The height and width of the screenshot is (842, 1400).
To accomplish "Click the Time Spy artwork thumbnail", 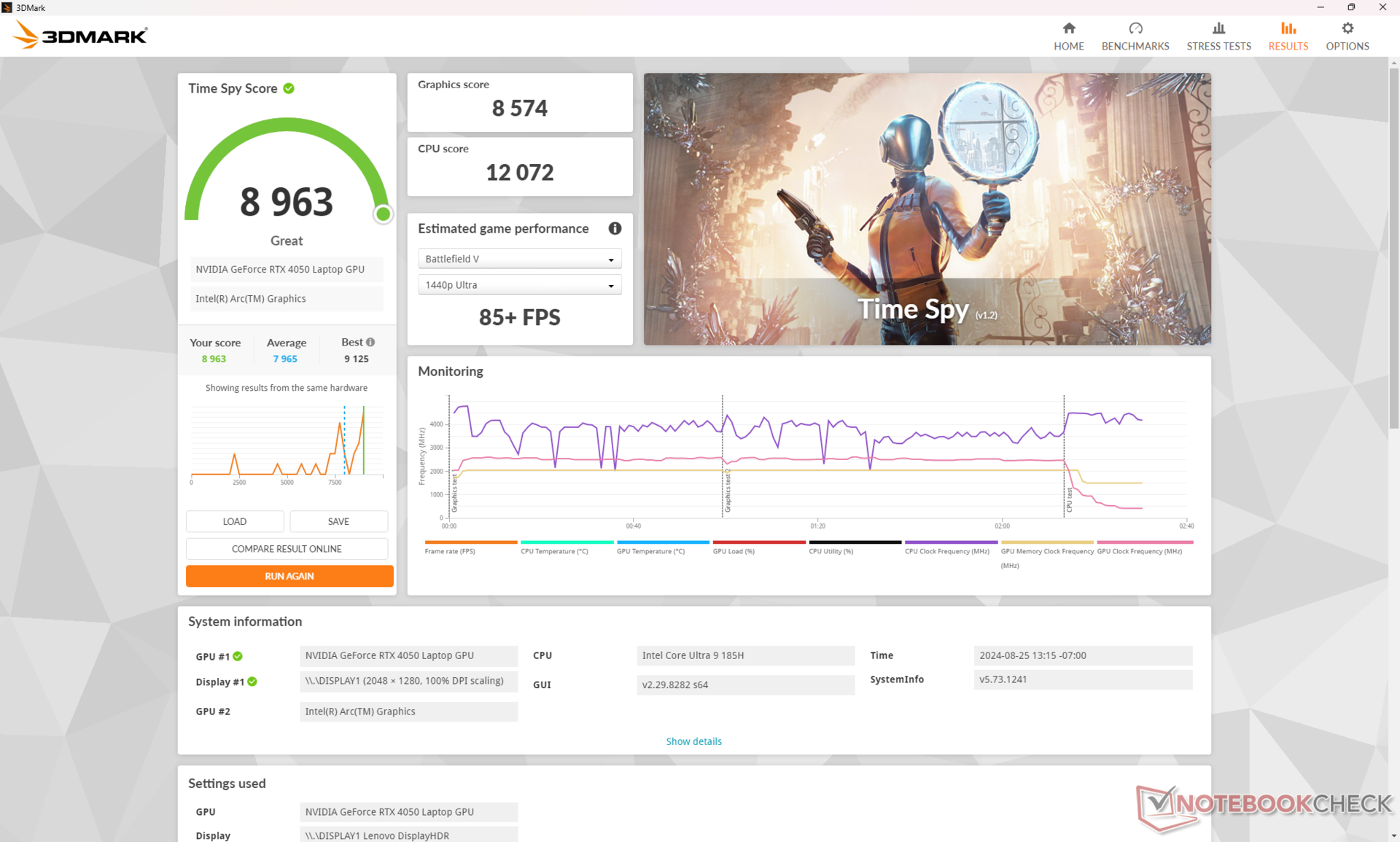I will (x=927, y=208).
